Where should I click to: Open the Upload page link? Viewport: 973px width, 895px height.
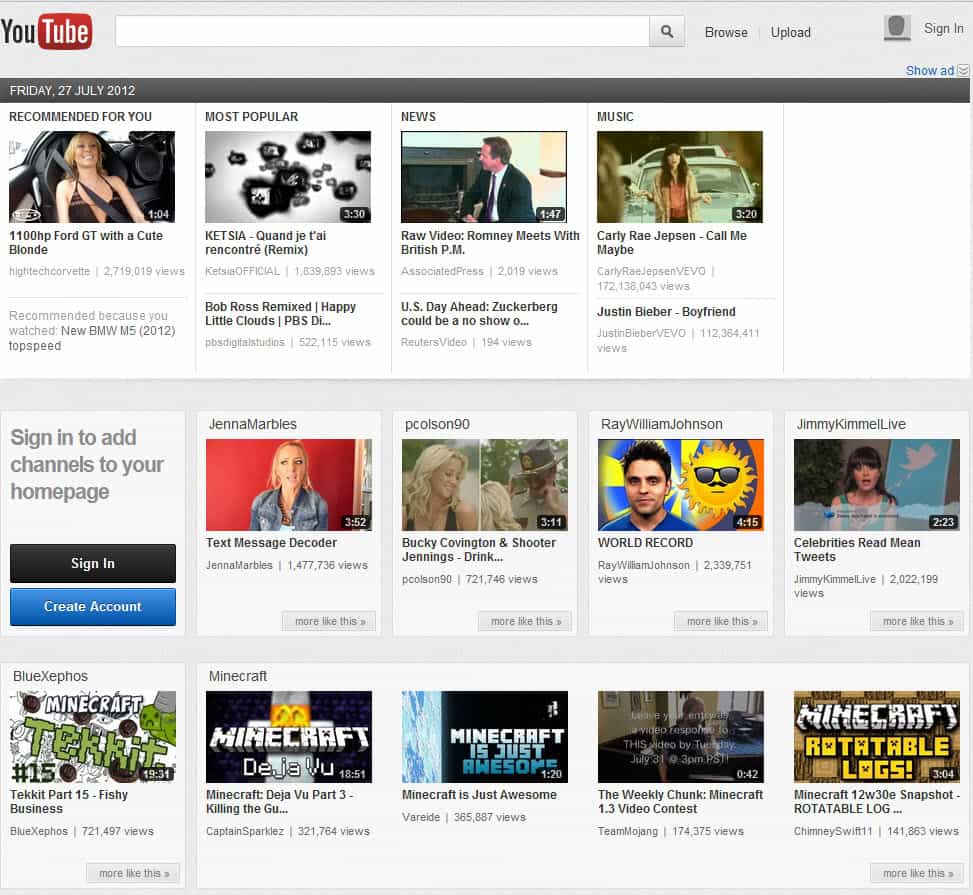[790, 32]
